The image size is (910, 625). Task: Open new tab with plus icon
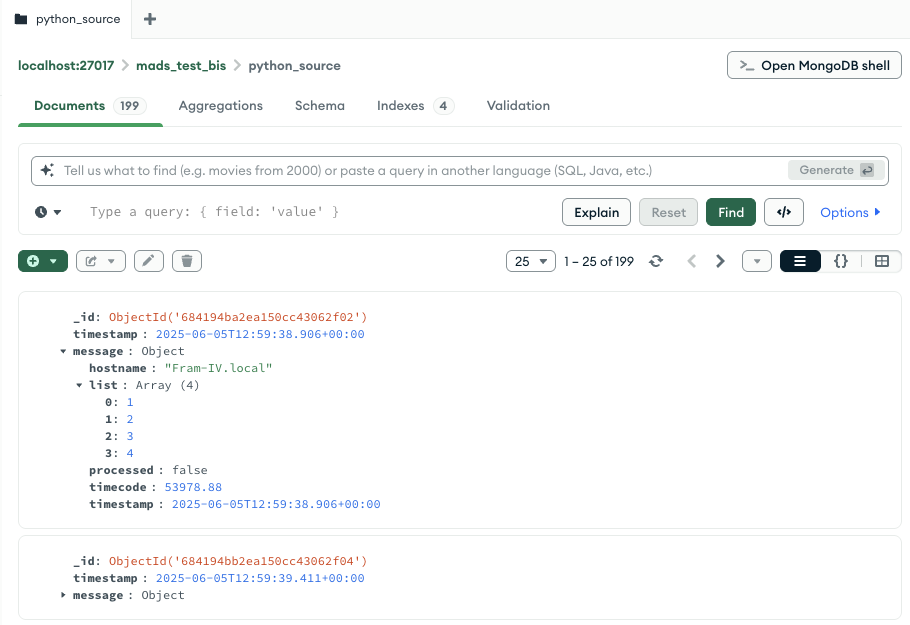point(150,19)
